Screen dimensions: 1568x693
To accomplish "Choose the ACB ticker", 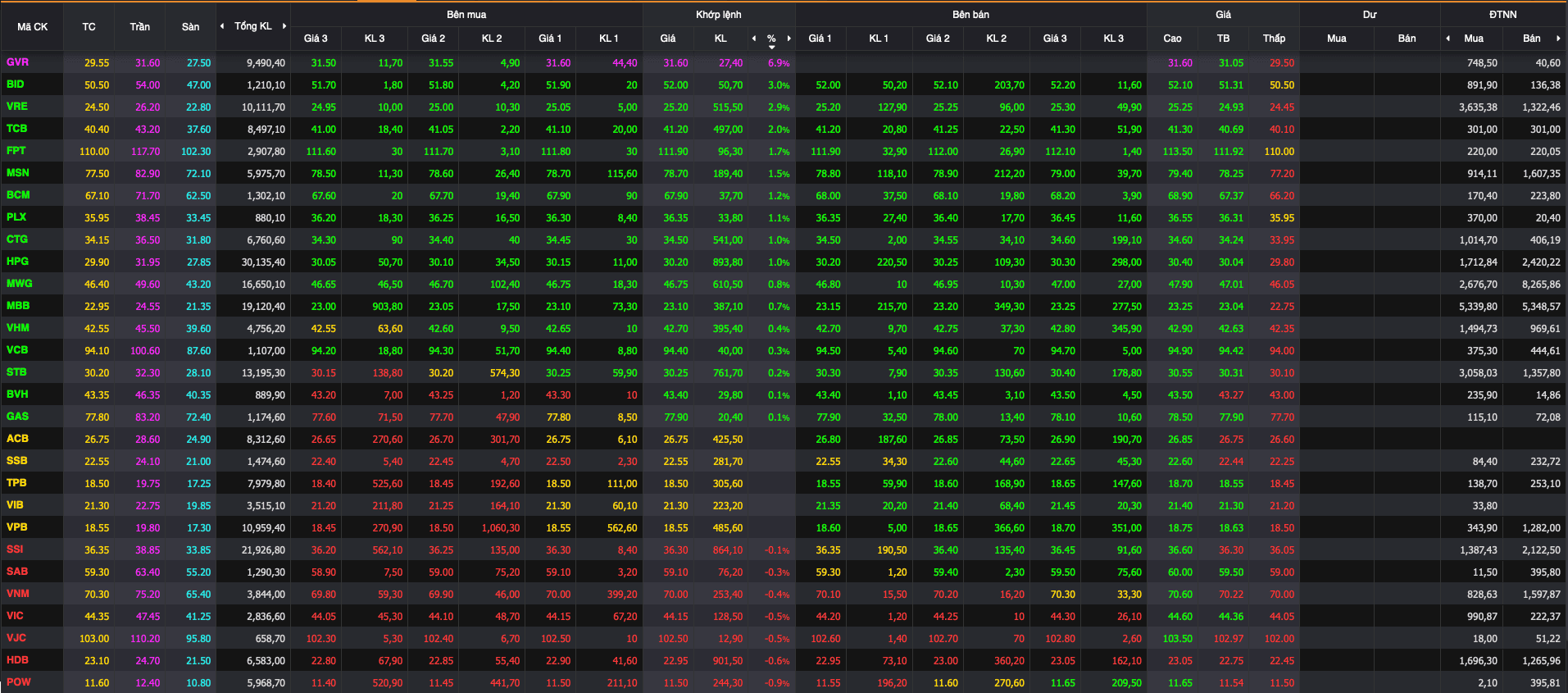I will [x=17, y=439].
